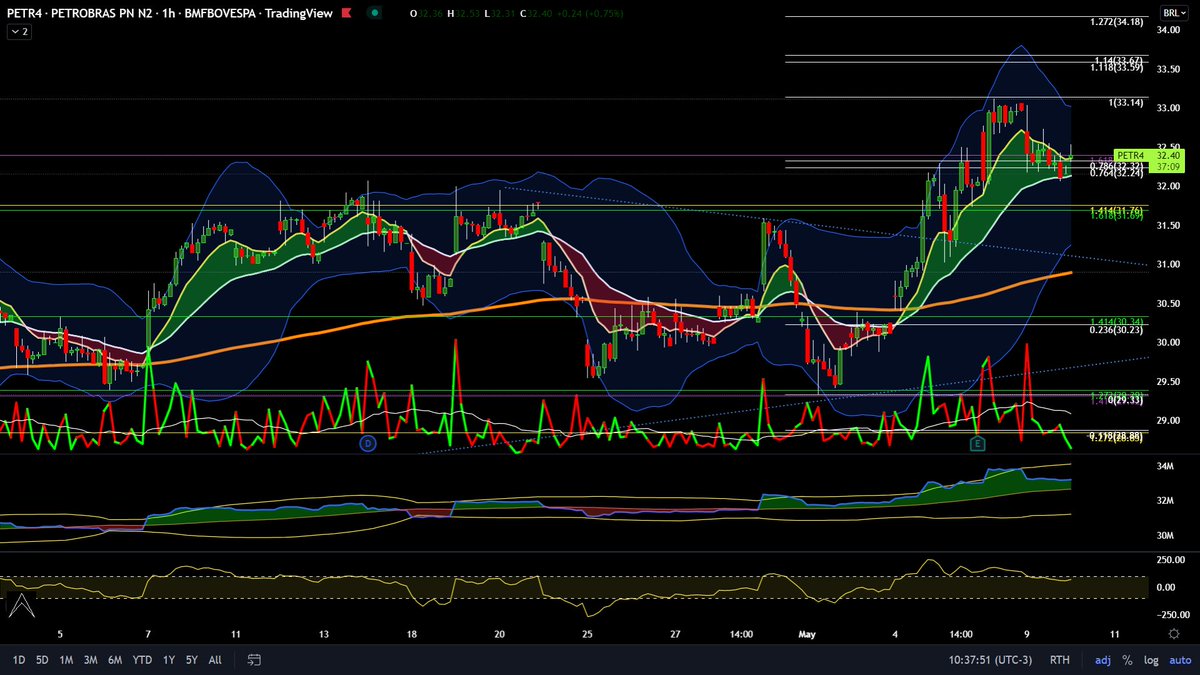Click the 34M volume axis label
Viewport: 1200px width, 675px height.
click(x=1166, y=467)
